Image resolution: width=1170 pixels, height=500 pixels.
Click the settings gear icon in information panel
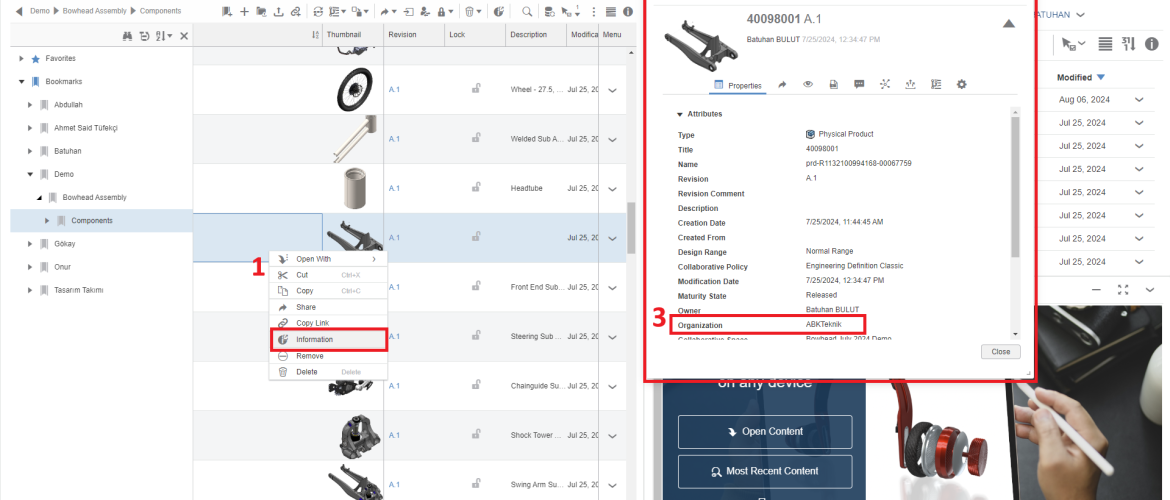coord(962,85)
